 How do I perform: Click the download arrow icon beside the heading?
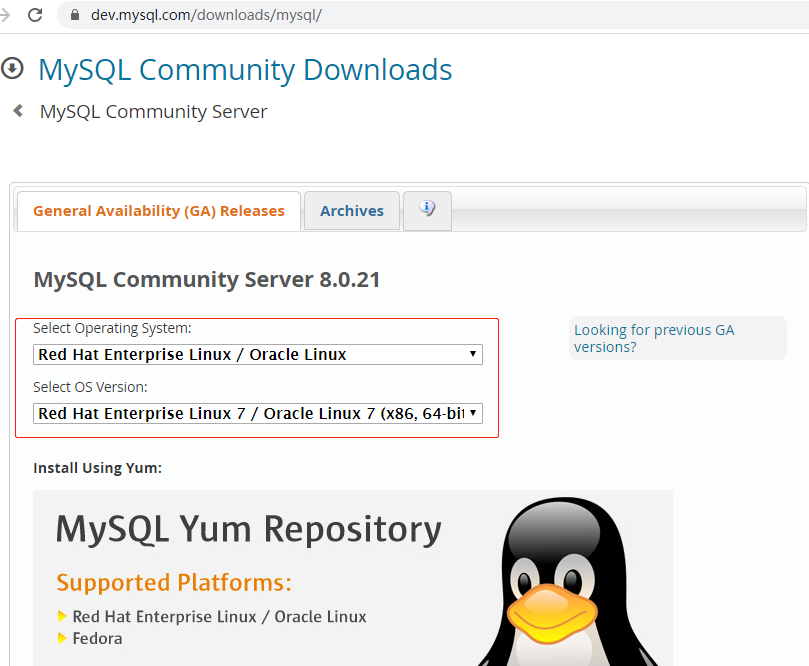click(x=10, y=67)
